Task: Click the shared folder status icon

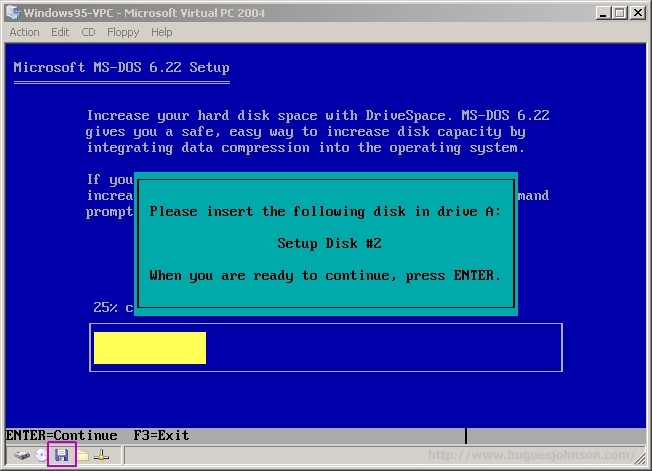Action: coord(82,456)
